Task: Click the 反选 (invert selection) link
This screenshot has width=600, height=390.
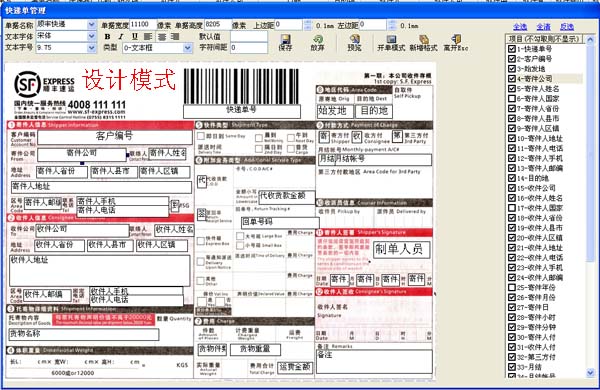Action: 567,27
